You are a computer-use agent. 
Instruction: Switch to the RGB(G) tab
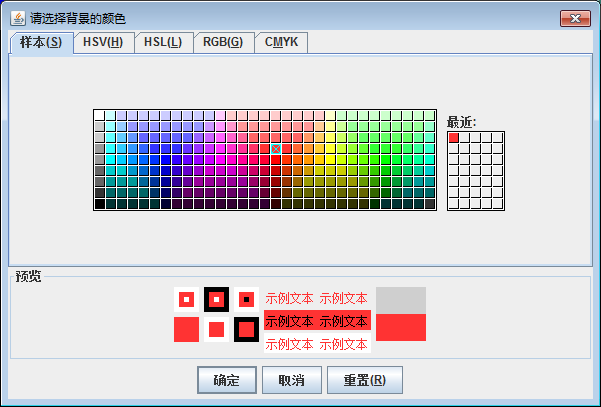[223, 42]
